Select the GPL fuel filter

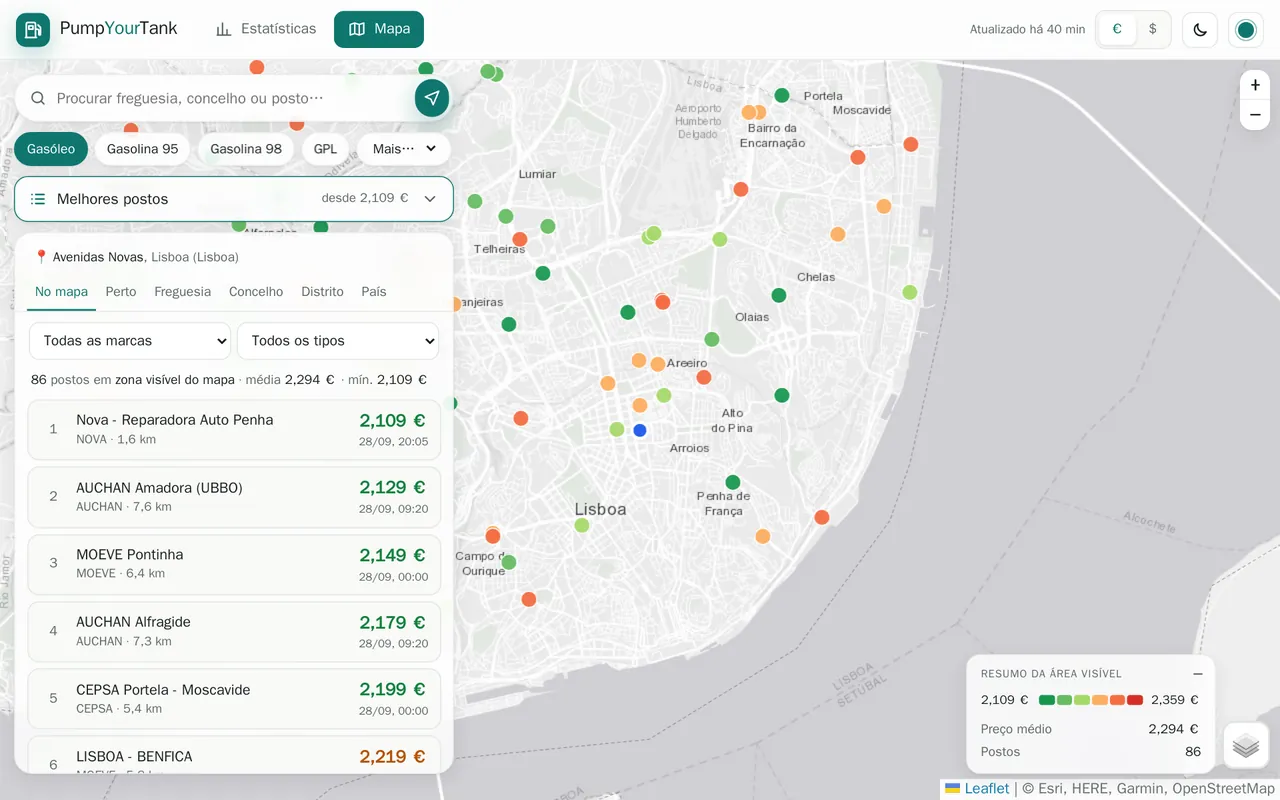(325, 149)
